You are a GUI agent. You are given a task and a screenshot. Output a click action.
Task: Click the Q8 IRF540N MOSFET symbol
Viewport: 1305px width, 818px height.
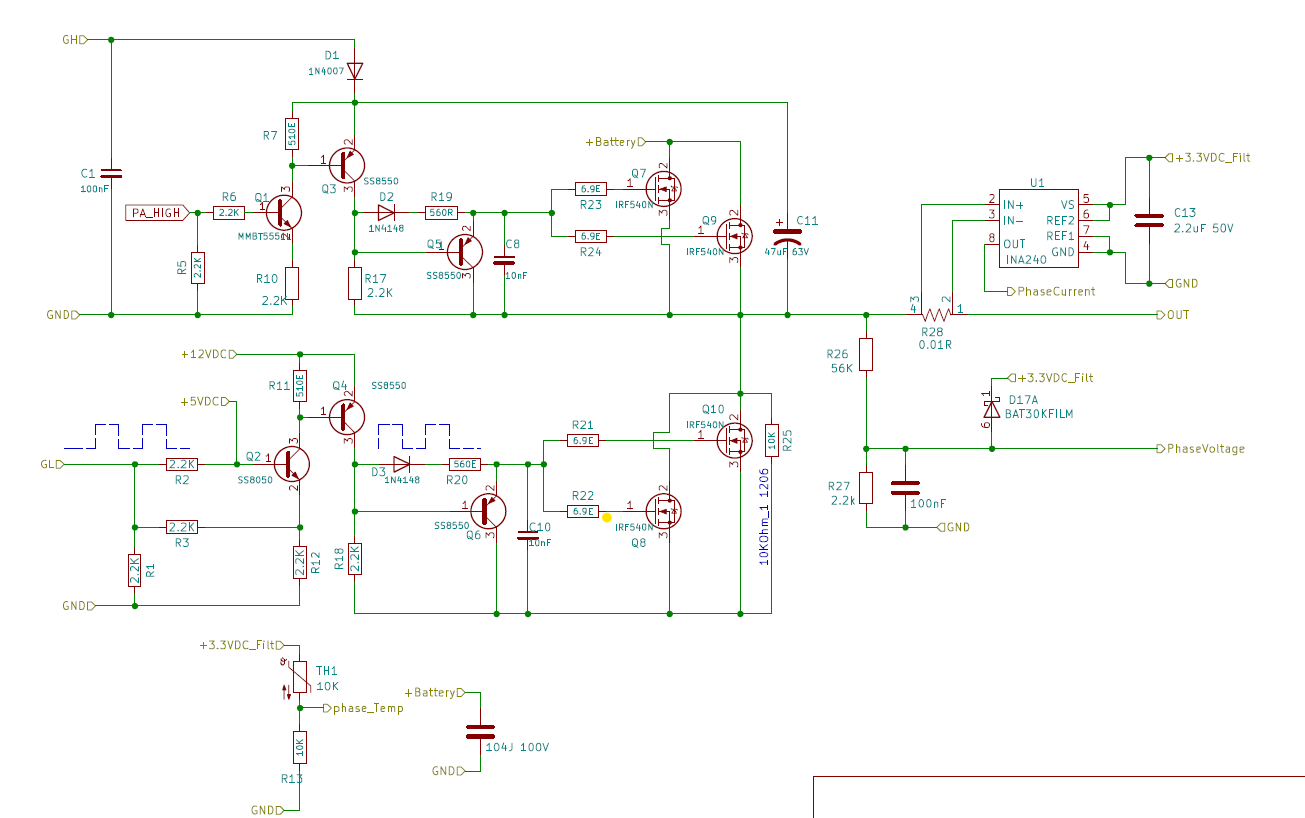661,510
